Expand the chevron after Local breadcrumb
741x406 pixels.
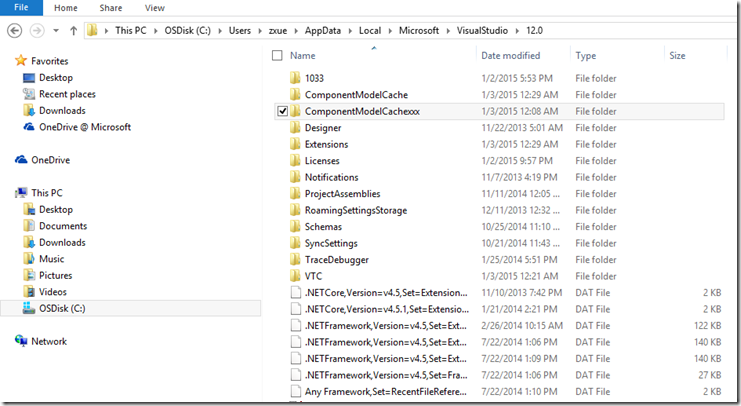[x=390, y=31]
